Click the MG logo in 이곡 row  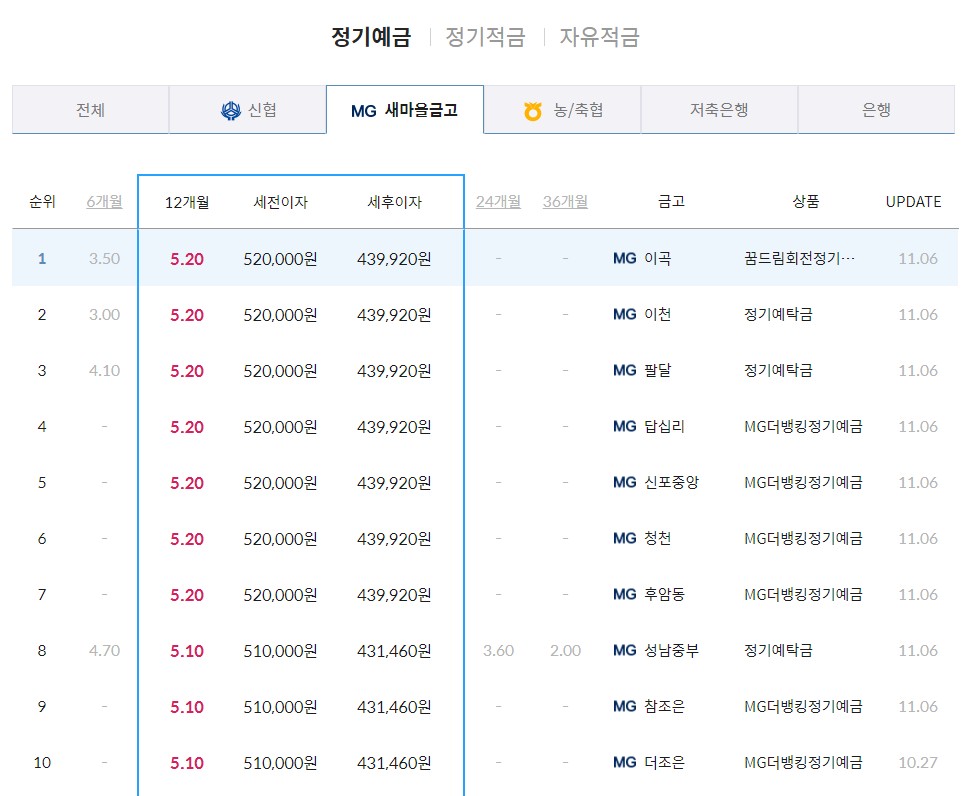click(x=625, y=258)
